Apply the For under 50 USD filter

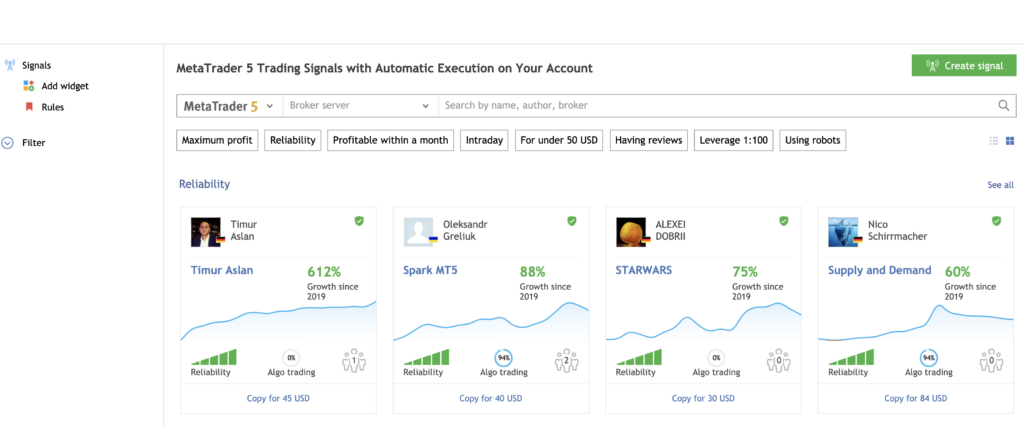pyautogui.click(x=559, y=140)
